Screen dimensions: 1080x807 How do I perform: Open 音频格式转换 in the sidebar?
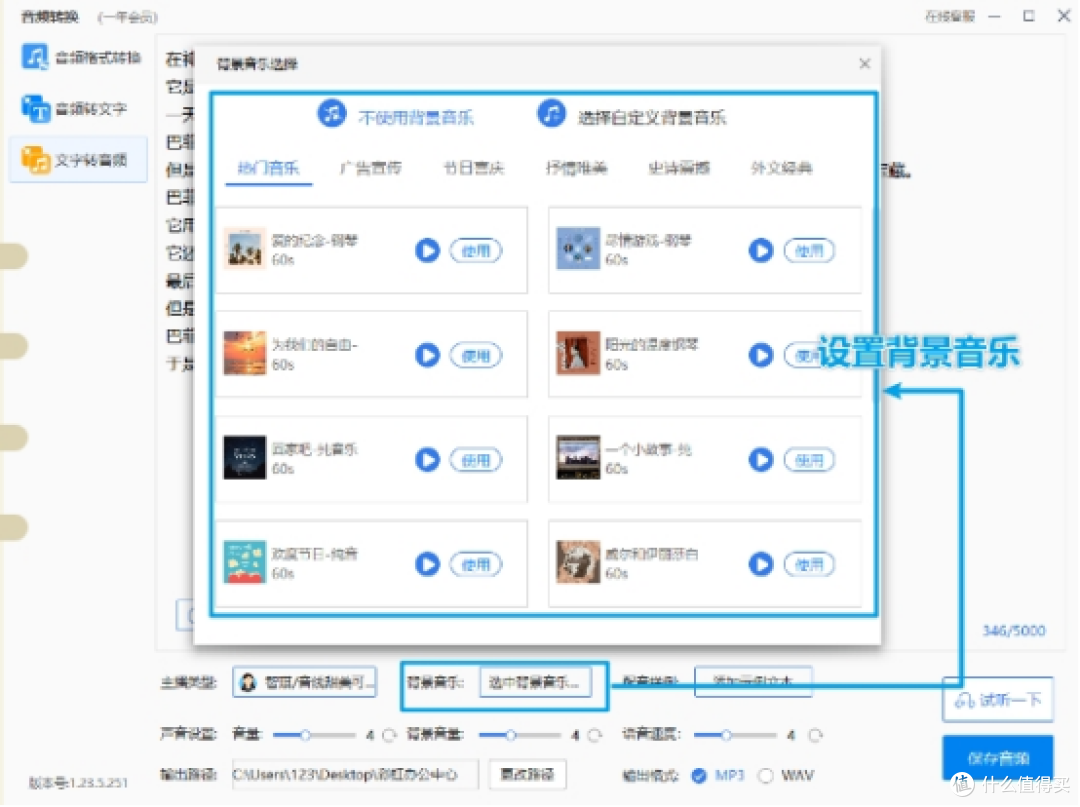pos(81,57)
